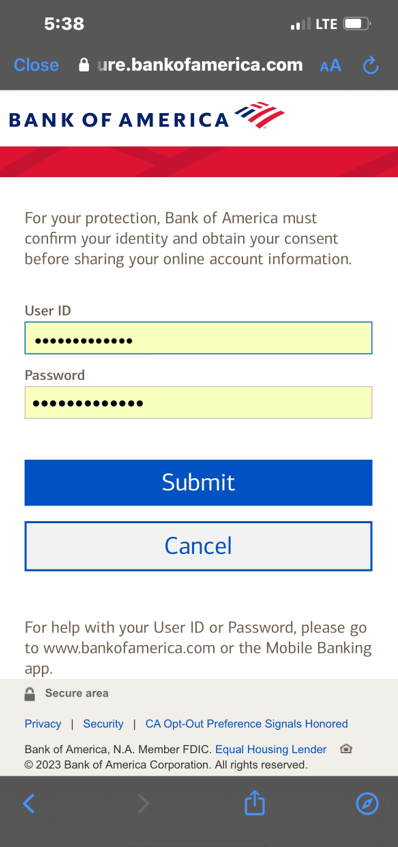Submit the login form
Viewport: 398px width, 847px height.
tap(198, 482)
